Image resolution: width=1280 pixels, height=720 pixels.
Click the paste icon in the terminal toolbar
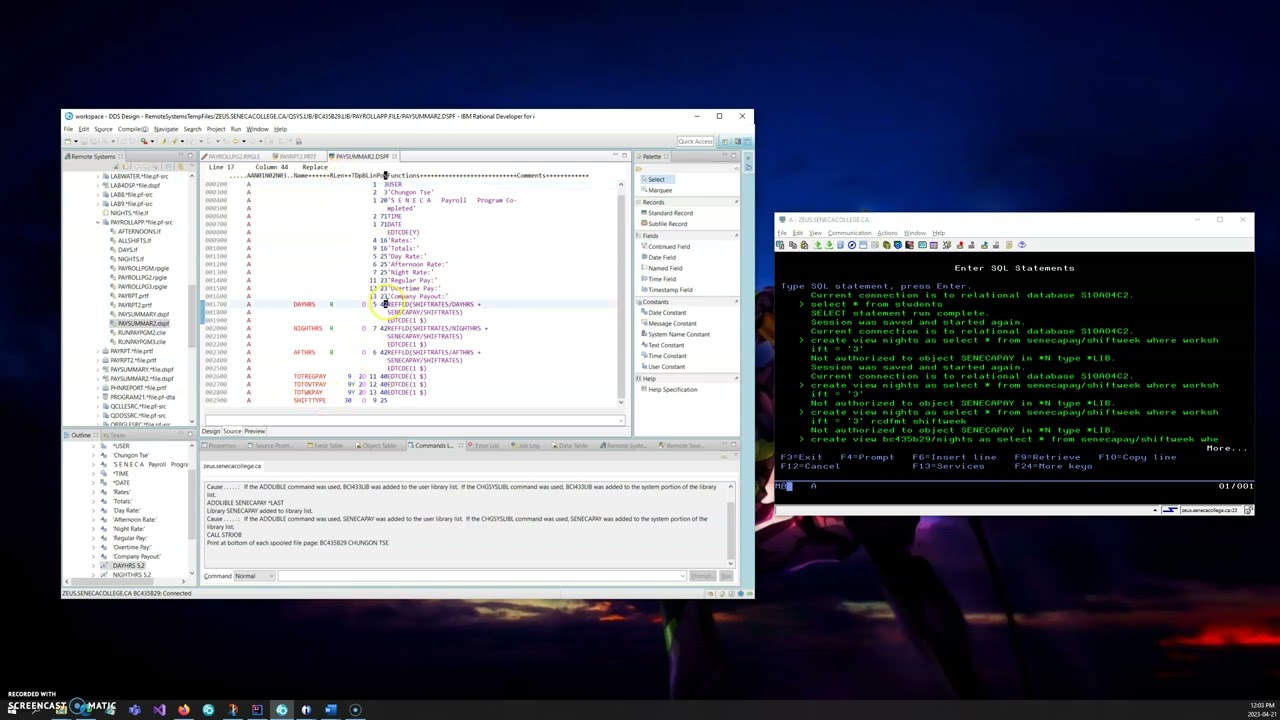805,245
